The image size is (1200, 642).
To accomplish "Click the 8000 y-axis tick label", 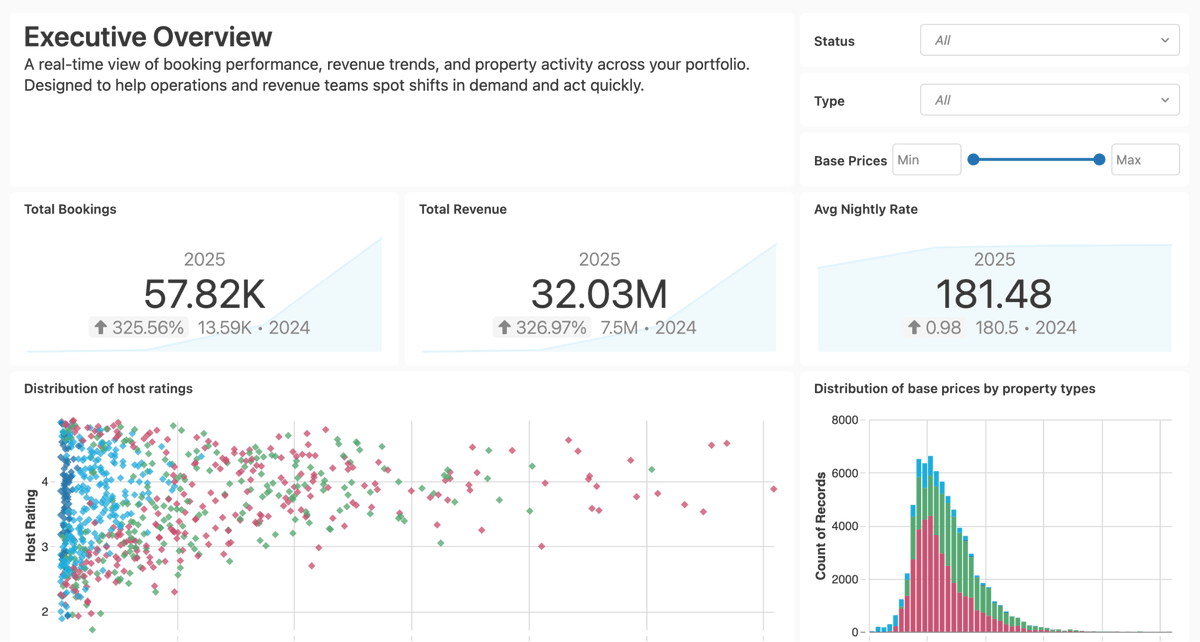I will pyautogui.click(x=845, y=420).
